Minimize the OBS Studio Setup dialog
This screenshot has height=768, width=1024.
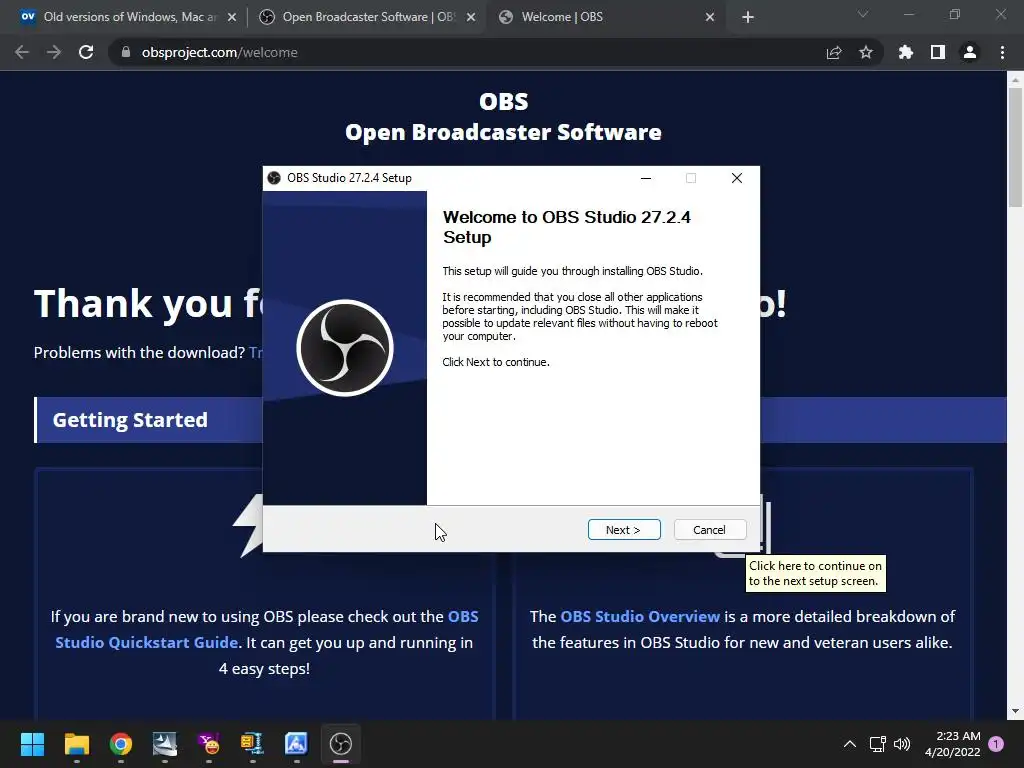coord(646,178)
